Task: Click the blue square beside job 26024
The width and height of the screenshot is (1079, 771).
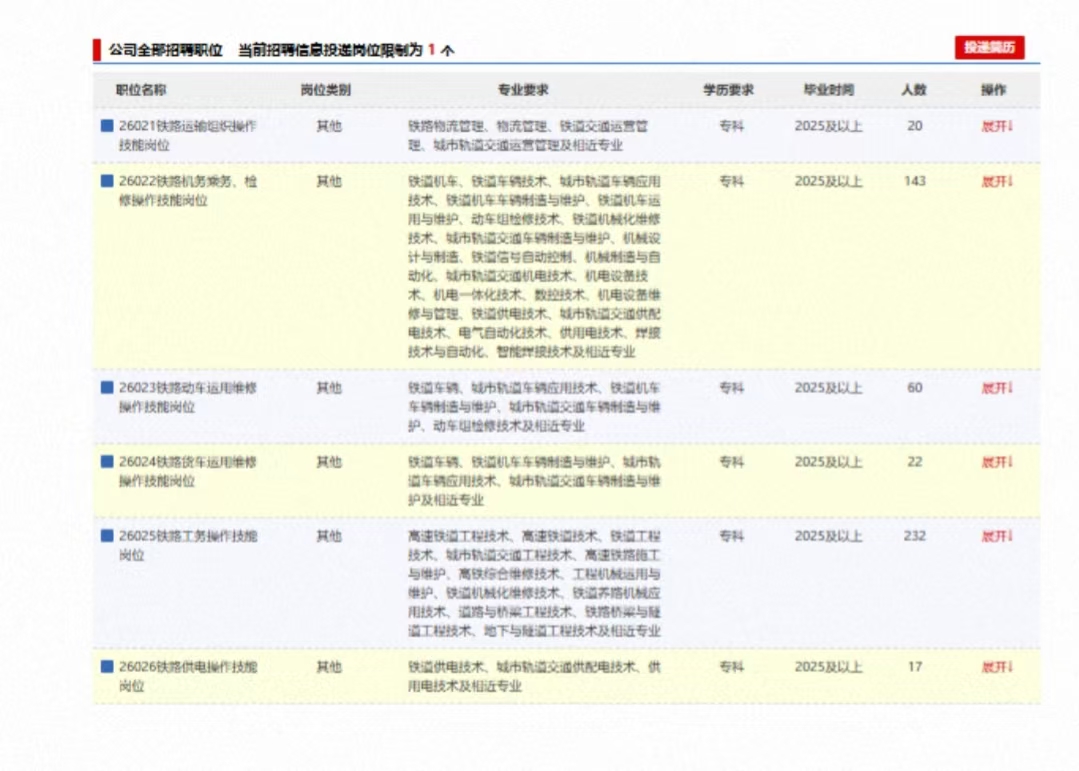Action: click(x=107, y=462)
